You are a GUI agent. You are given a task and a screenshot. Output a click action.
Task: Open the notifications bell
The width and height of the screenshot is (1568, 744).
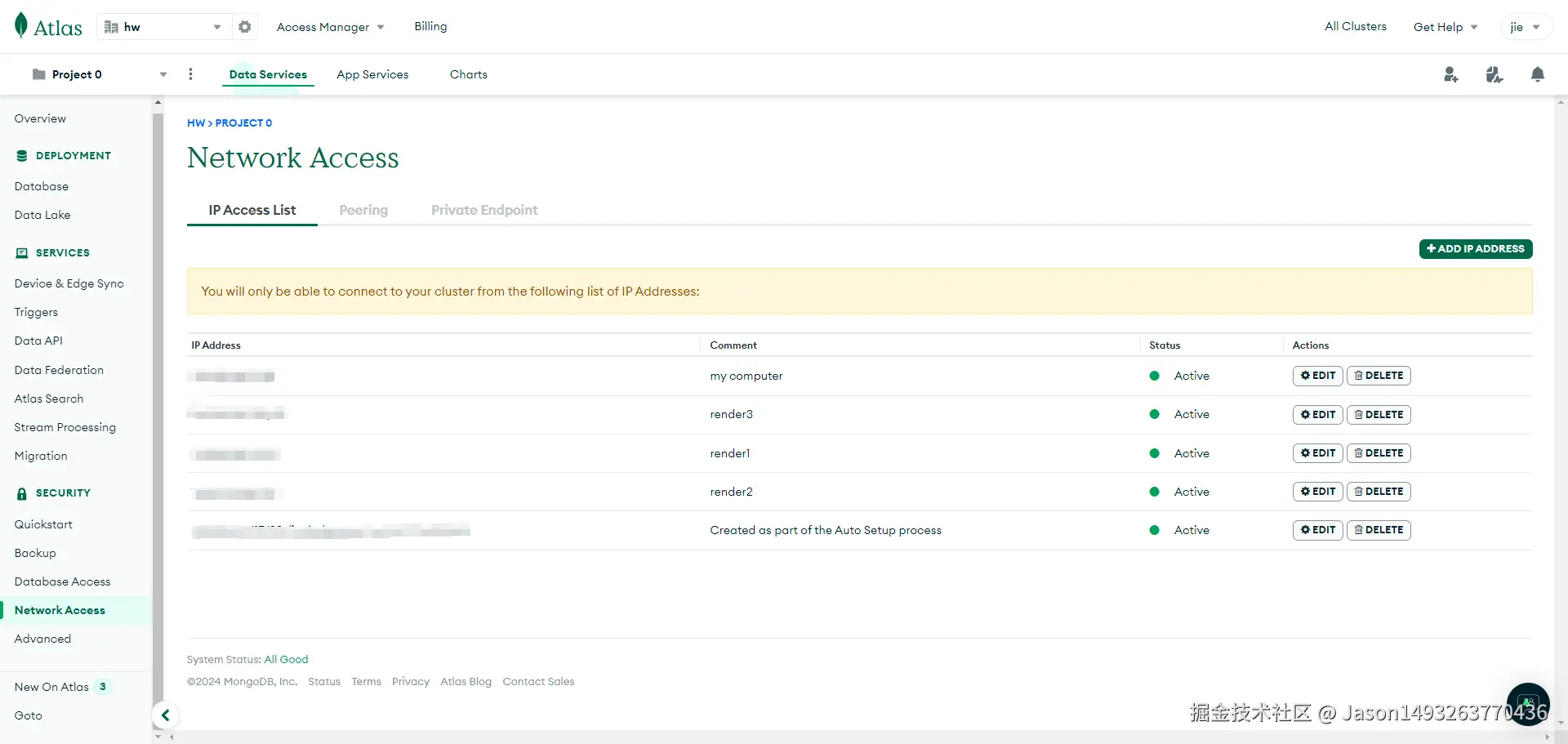1537,75
